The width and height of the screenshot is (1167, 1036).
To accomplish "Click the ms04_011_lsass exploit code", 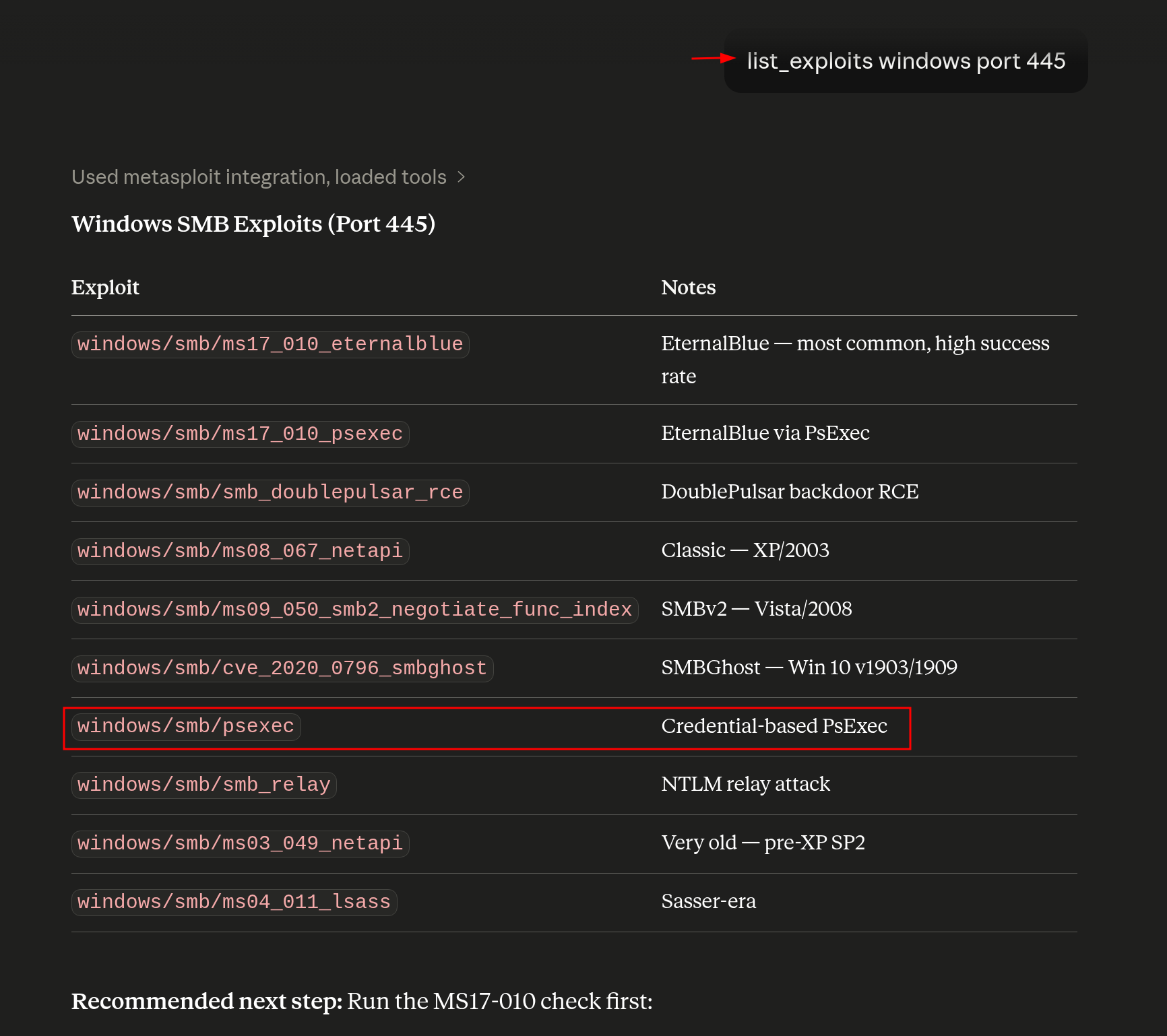I will coord(234,903).
